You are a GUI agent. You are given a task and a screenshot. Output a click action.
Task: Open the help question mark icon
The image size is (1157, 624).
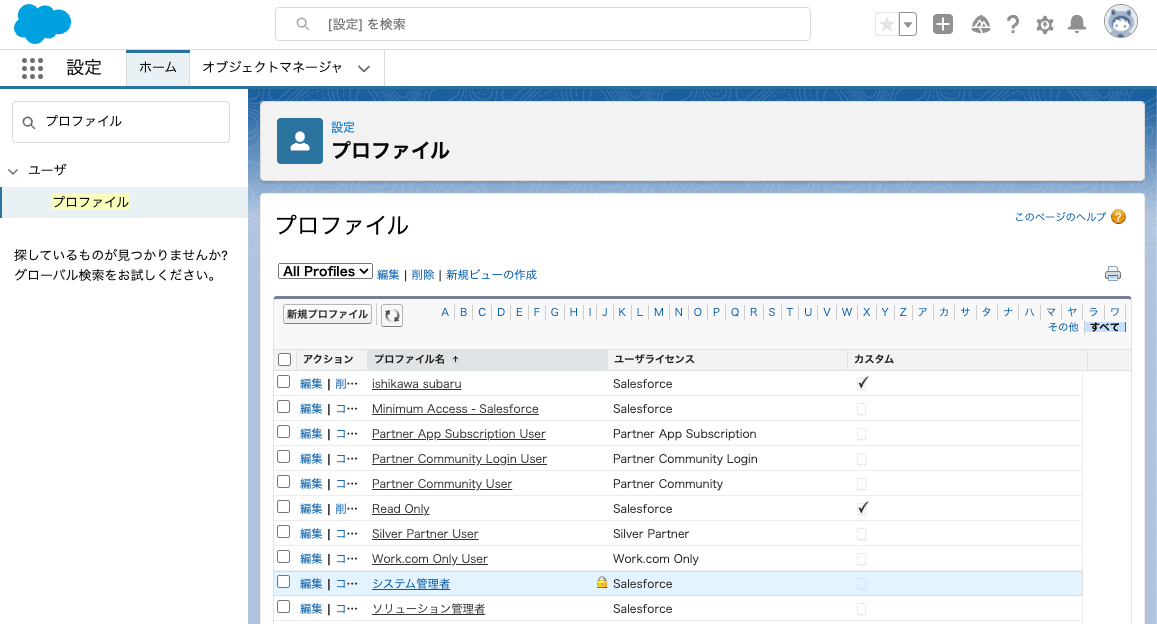1013,24
